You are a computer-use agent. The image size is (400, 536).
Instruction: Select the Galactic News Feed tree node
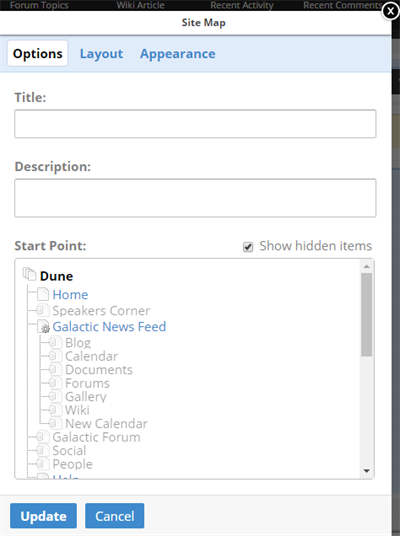click(x=109, y=326)
